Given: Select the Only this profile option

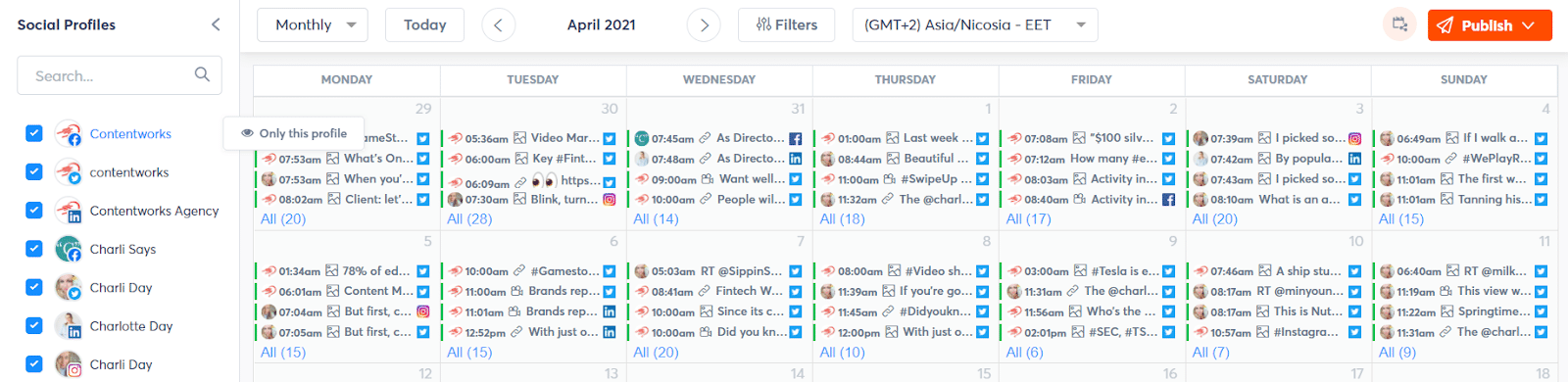Looking at the screenshot, I should pyautogui.click(x=294, y=133).
